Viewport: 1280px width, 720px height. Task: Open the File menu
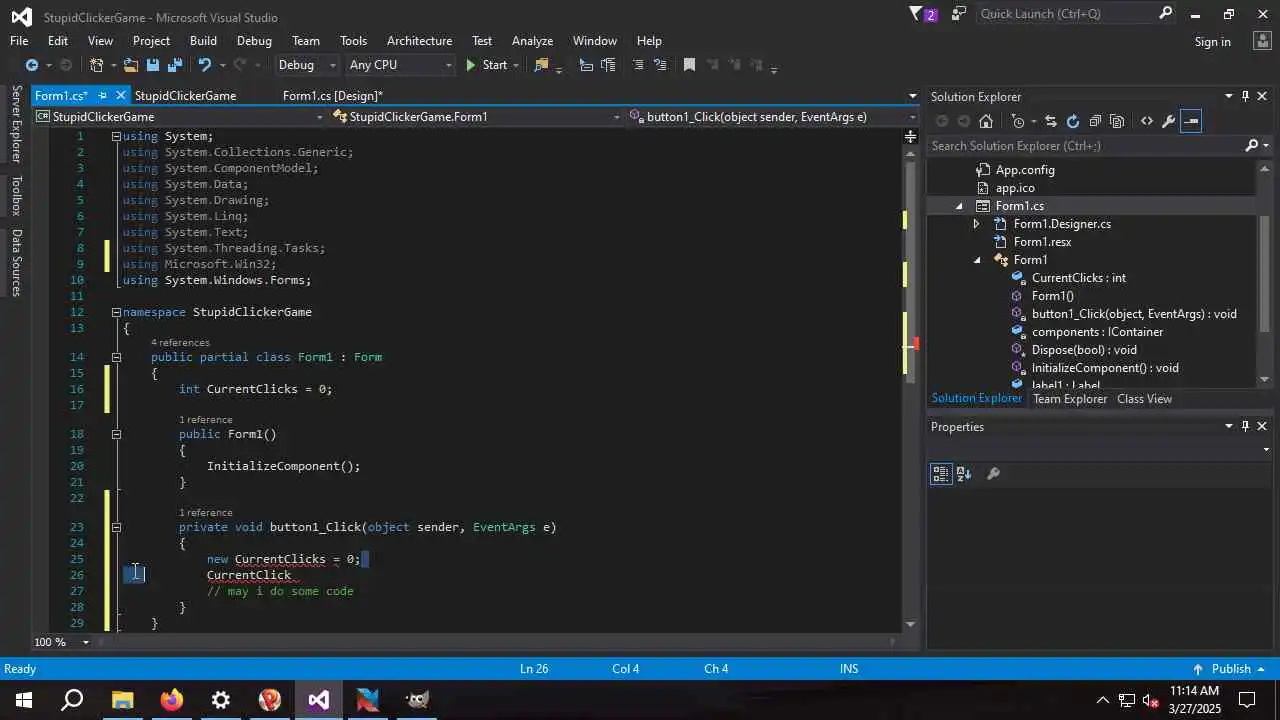[19, 41]
